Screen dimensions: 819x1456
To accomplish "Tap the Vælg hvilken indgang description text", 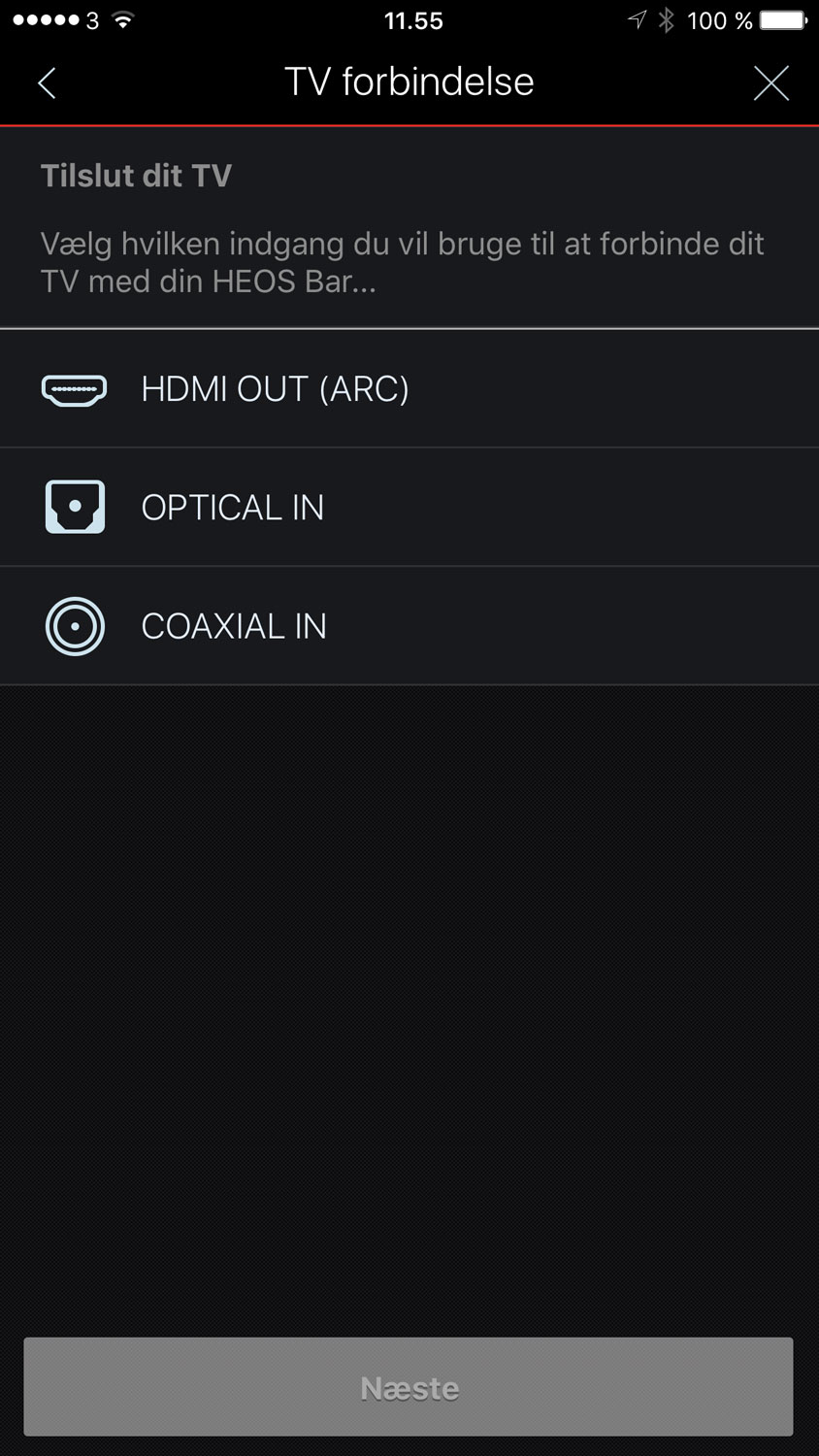I will coord(403,263).
